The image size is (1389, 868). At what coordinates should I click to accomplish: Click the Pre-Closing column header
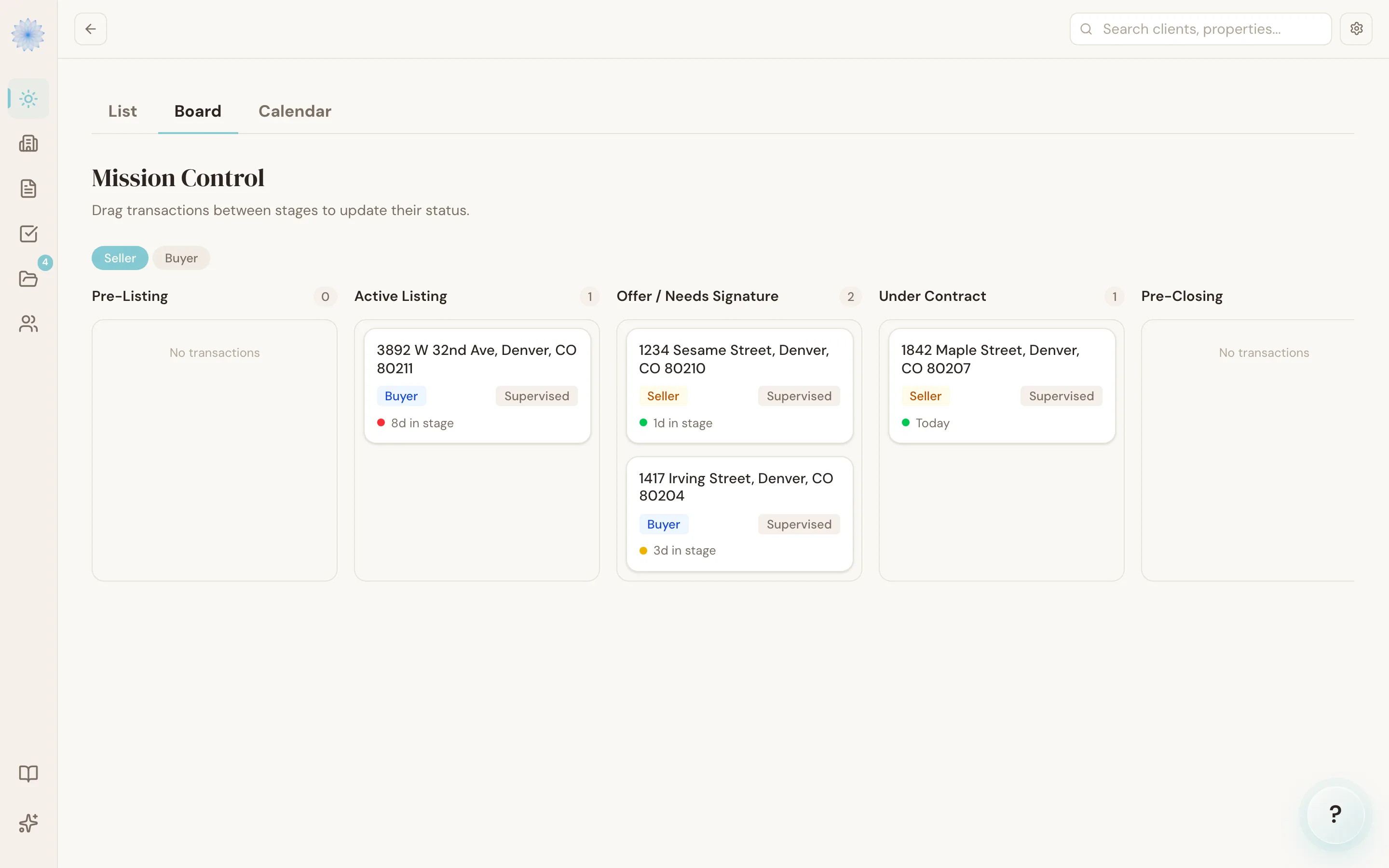click(x=1182, y=296)
